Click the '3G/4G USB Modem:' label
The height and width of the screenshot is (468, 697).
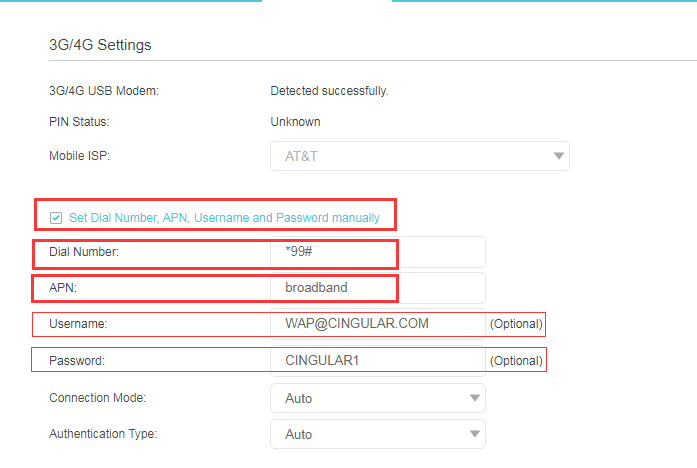[x=104, y=91]
